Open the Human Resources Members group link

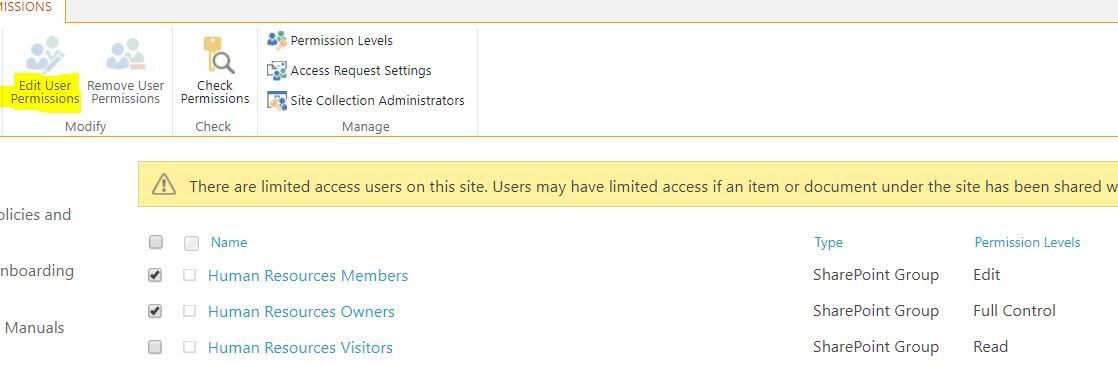coord(308,276)
